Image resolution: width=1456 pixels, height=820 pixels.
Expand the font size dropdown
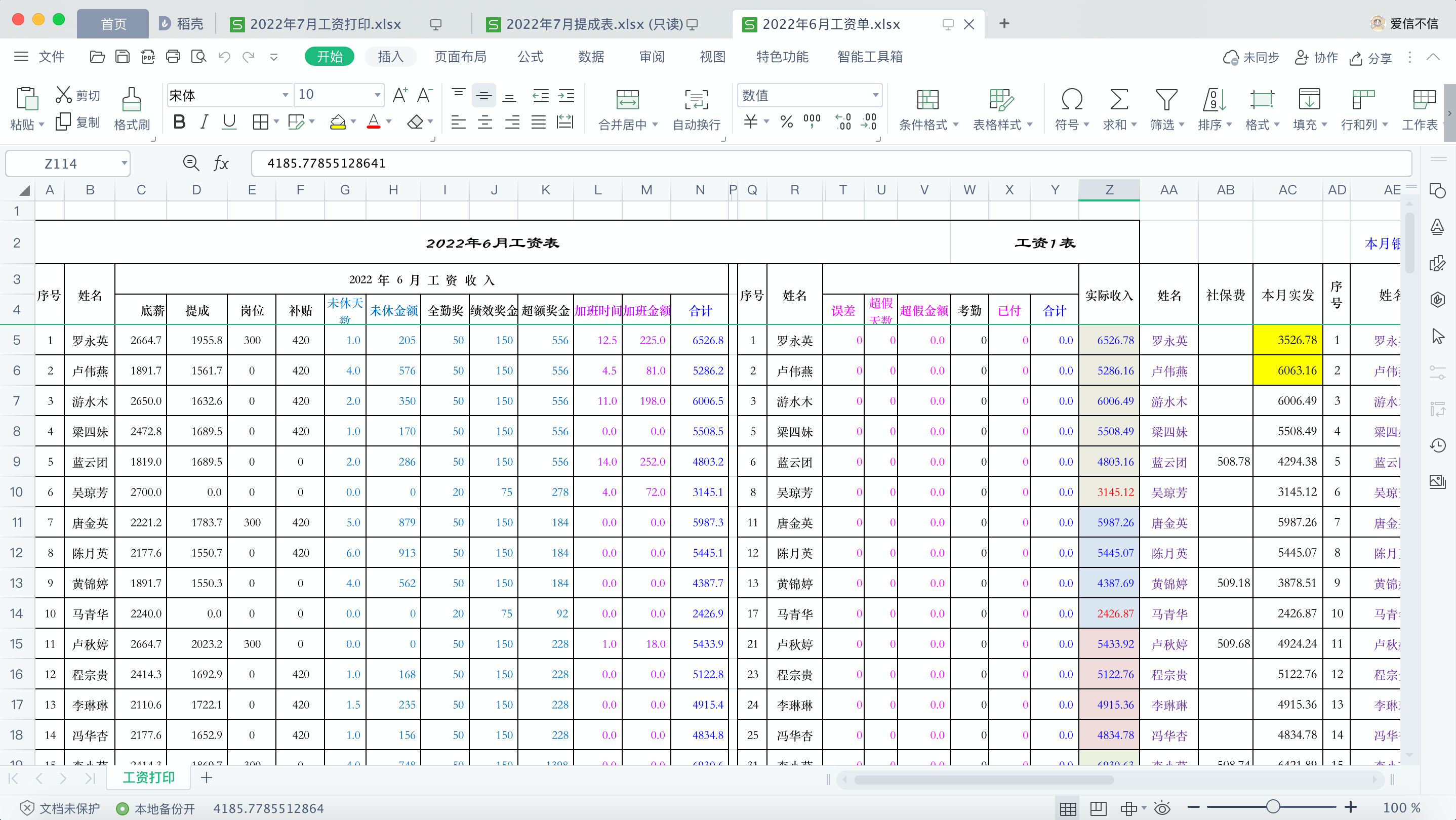pyautogui.click(x=377, y=95)
